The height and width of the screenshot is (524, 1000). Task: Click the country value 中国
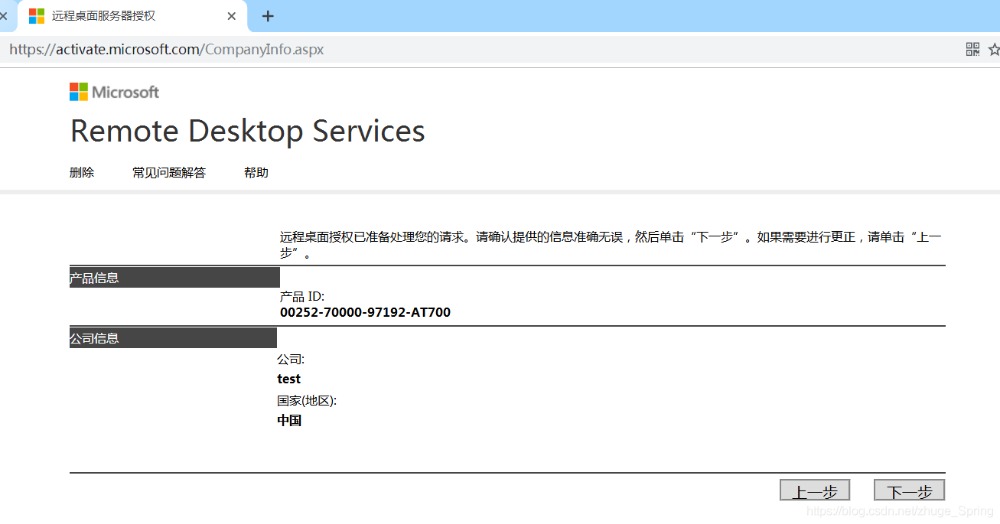pyautogui.click(x=289, y=421)
